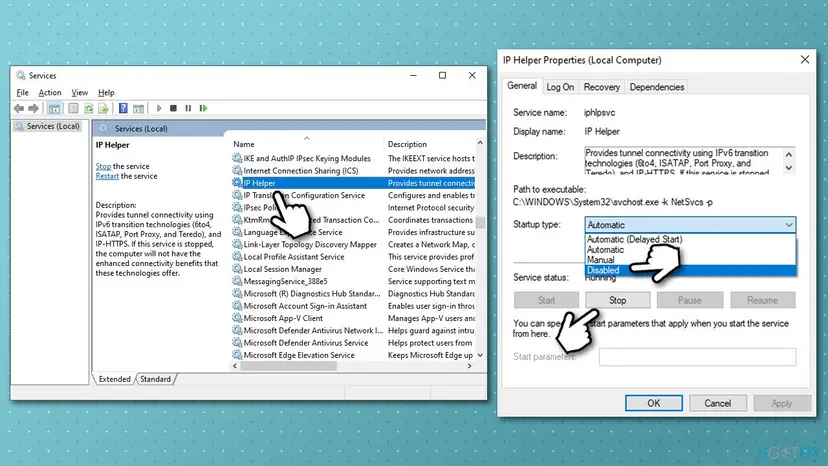Click the down arrow of services list scrollbar

point(480,355)
